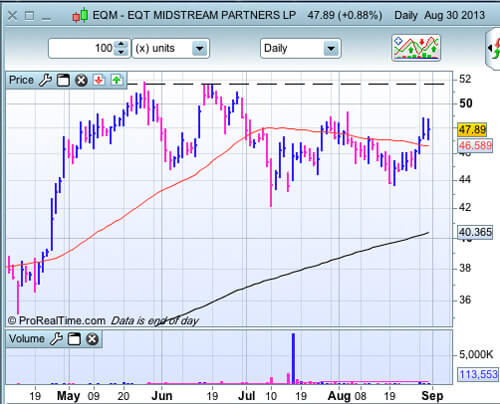The image size is (500, 404).
Task: Click the Price panel label
Action: point(21,80)
